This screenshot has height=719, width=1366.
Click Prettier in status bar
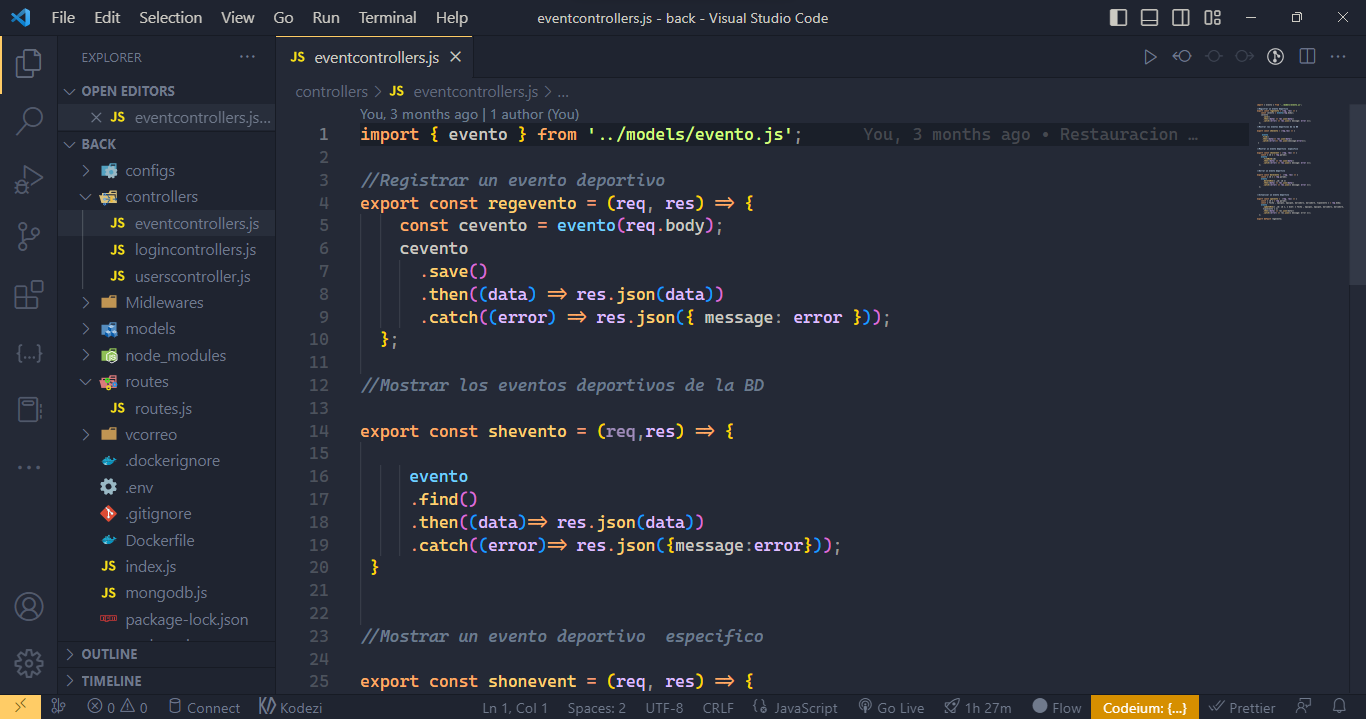1241,707
